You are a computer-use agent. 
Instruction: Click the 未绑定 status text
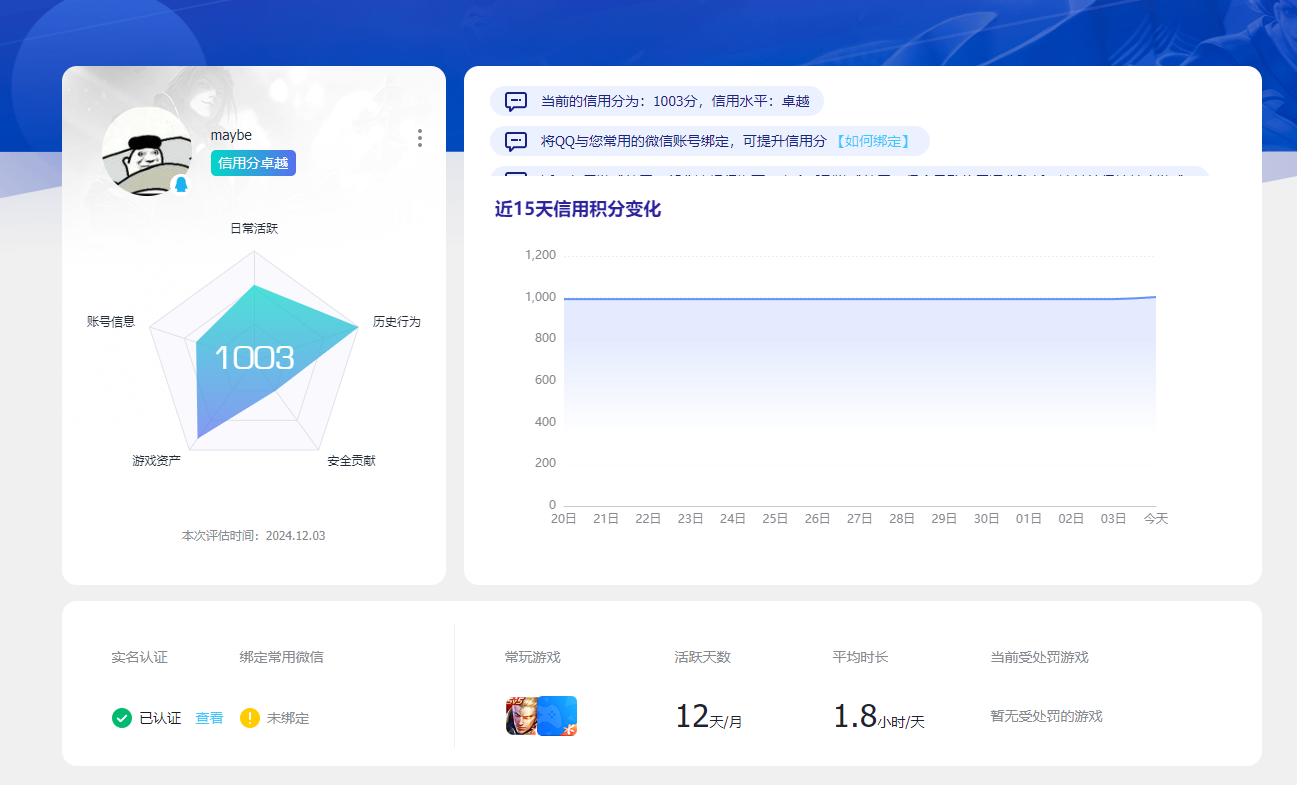288,718
